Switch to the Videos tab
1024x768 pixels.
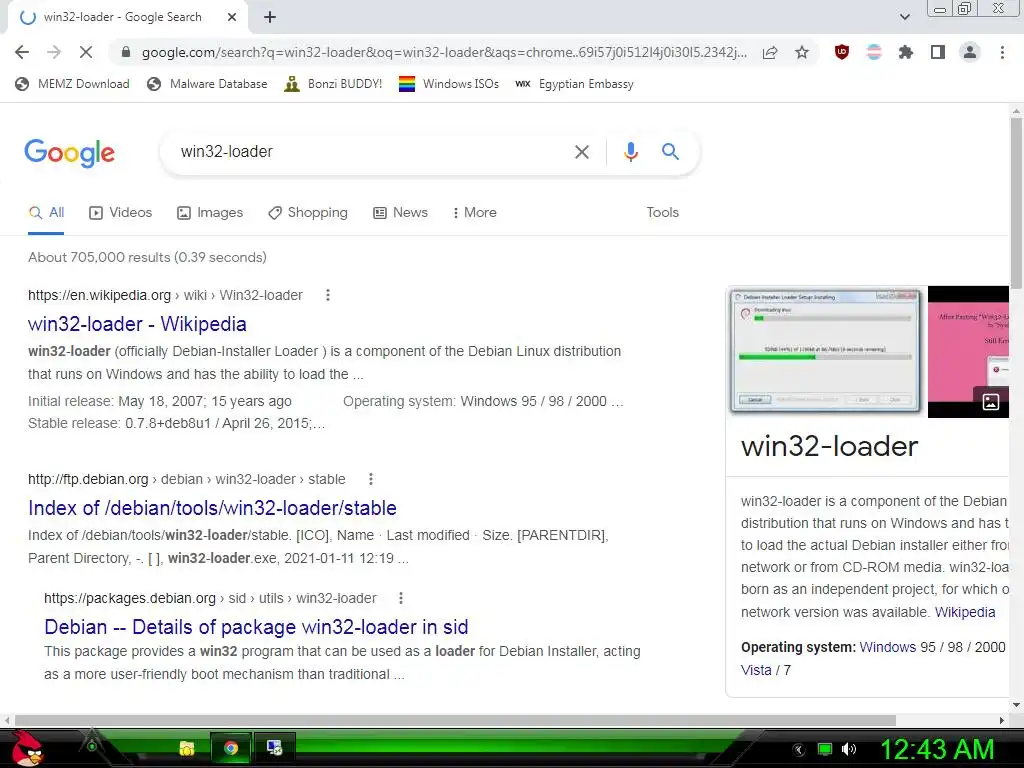click(120, 212)
